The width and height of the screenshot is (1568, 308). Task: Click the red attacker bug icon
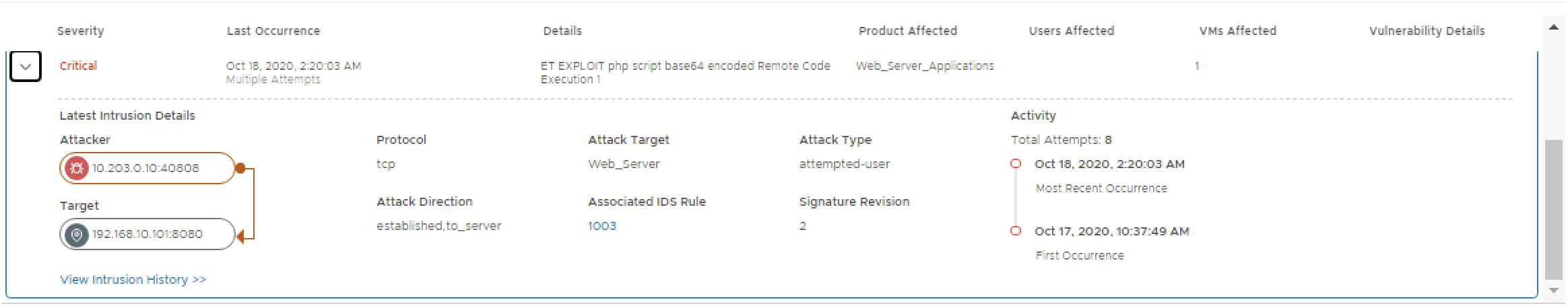coord(76,168)
